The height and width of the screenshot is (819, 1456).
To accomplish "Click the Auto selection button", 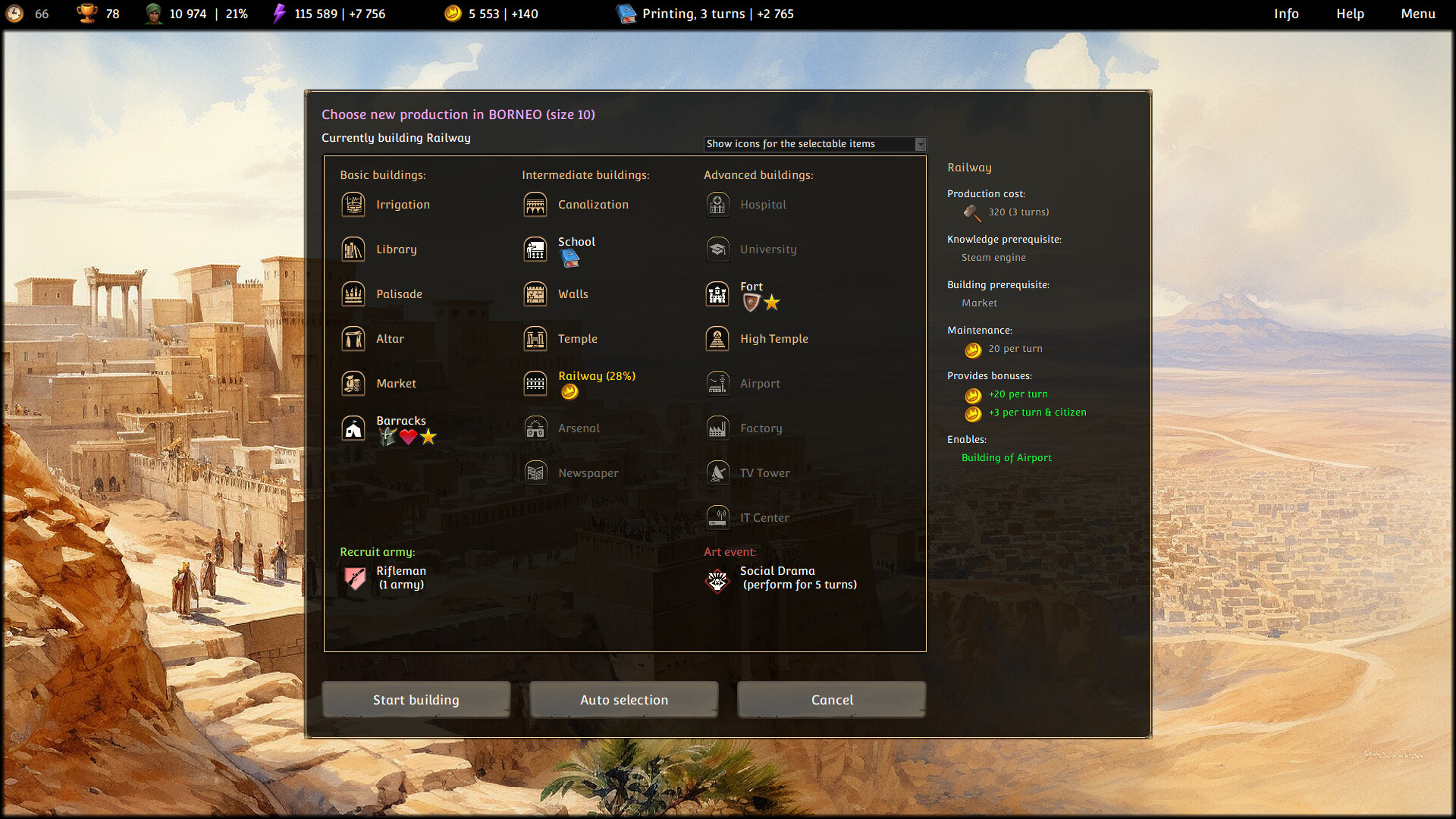I will tap(623, 699).
